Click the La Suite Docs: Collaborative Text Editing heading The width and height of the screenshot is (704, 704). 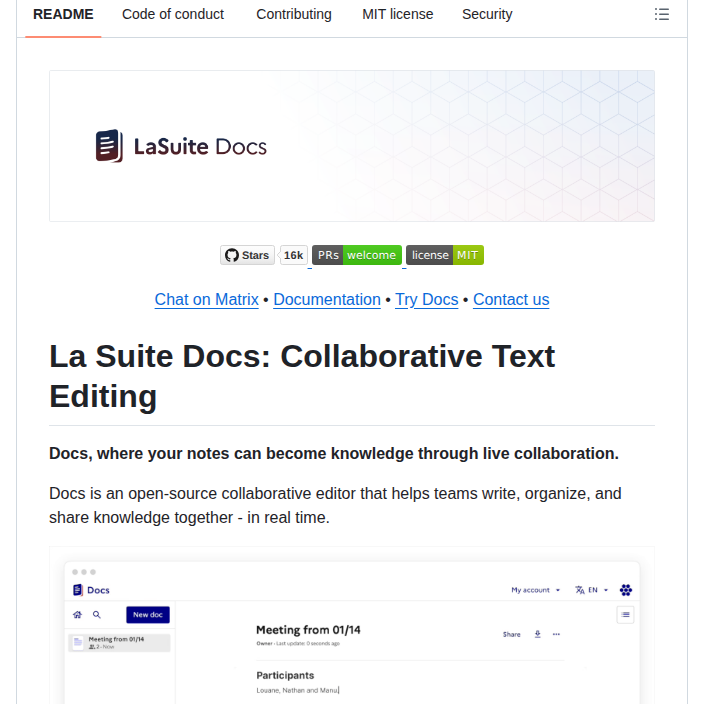click(302, 376)
